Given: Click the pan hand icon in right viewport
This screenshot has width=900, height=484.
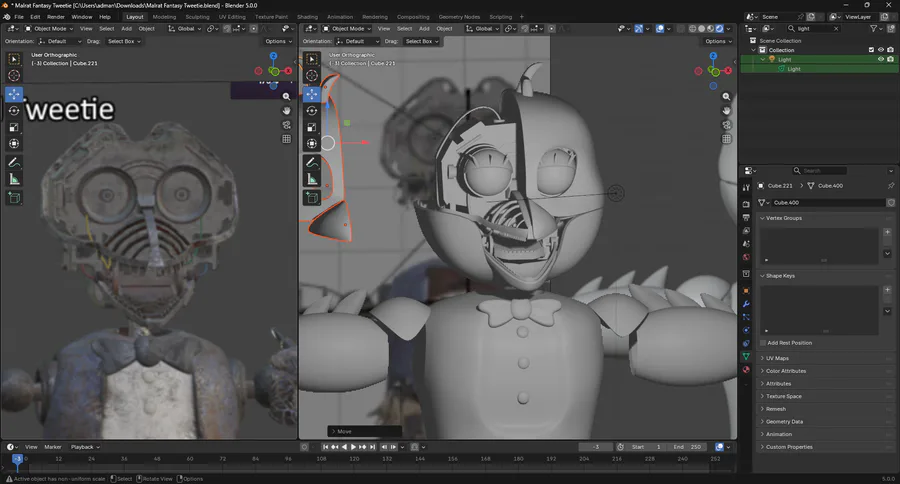Looking at the screenshot, I should point(726,111).
